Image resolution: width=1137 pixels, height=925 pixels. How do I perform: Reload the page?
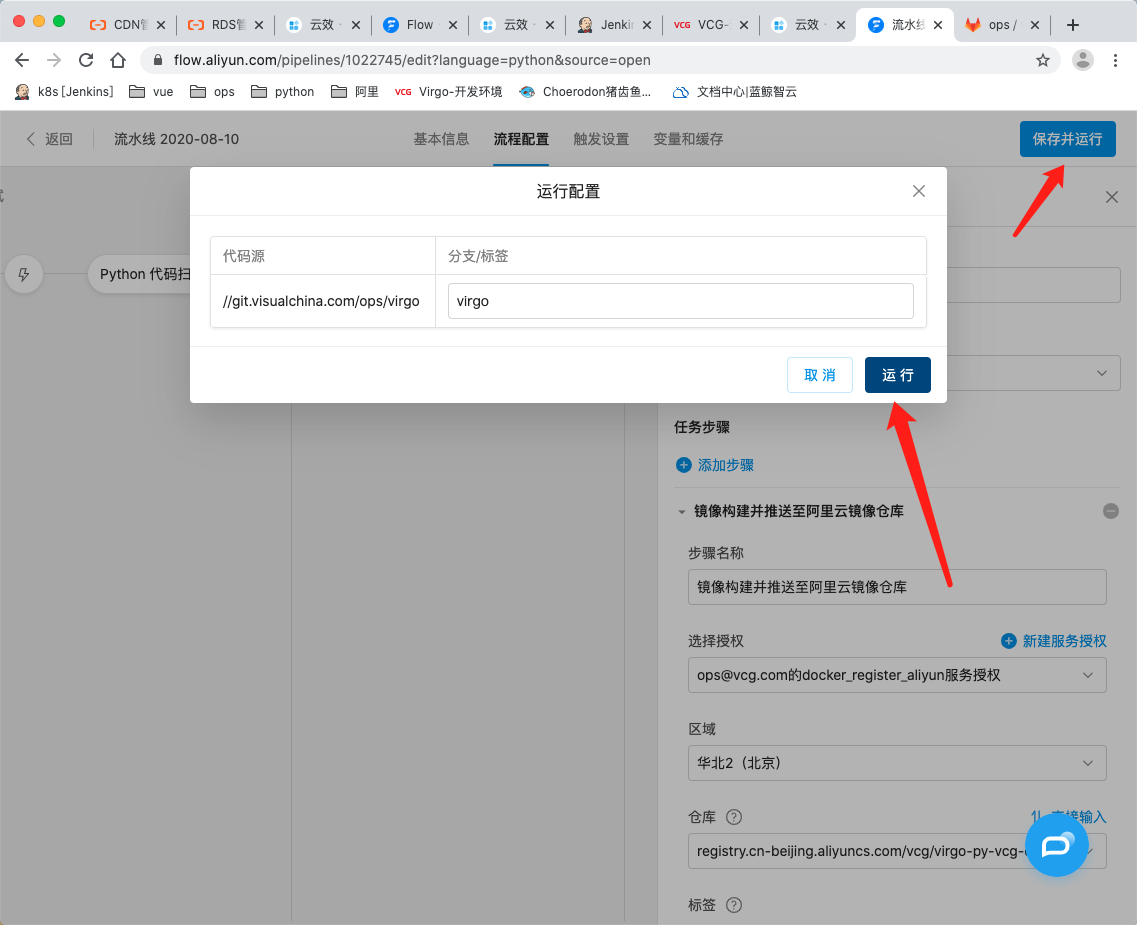point(86,60)
